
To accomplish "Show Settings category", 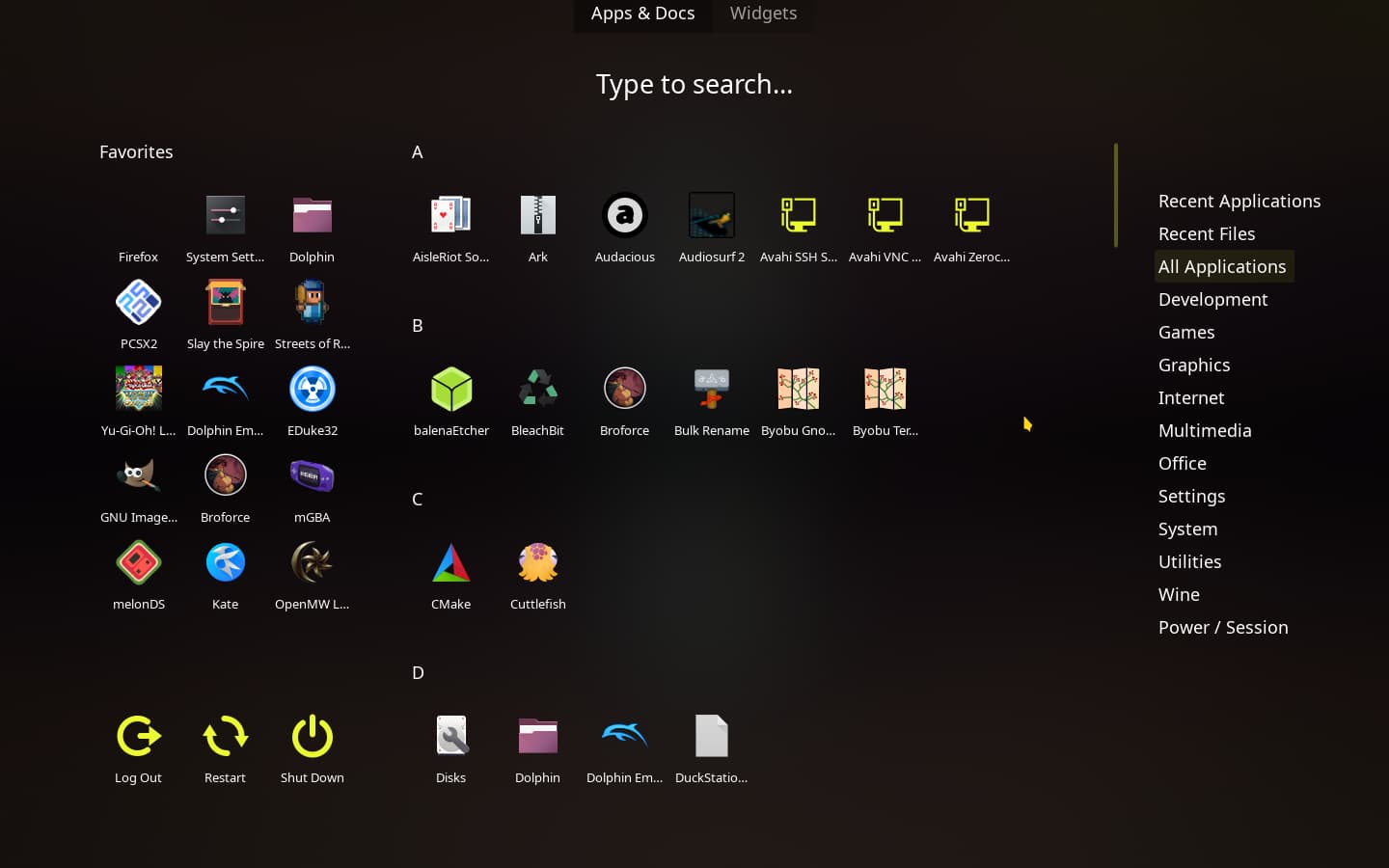I will pyautogui.click(x=1191, y=496).
